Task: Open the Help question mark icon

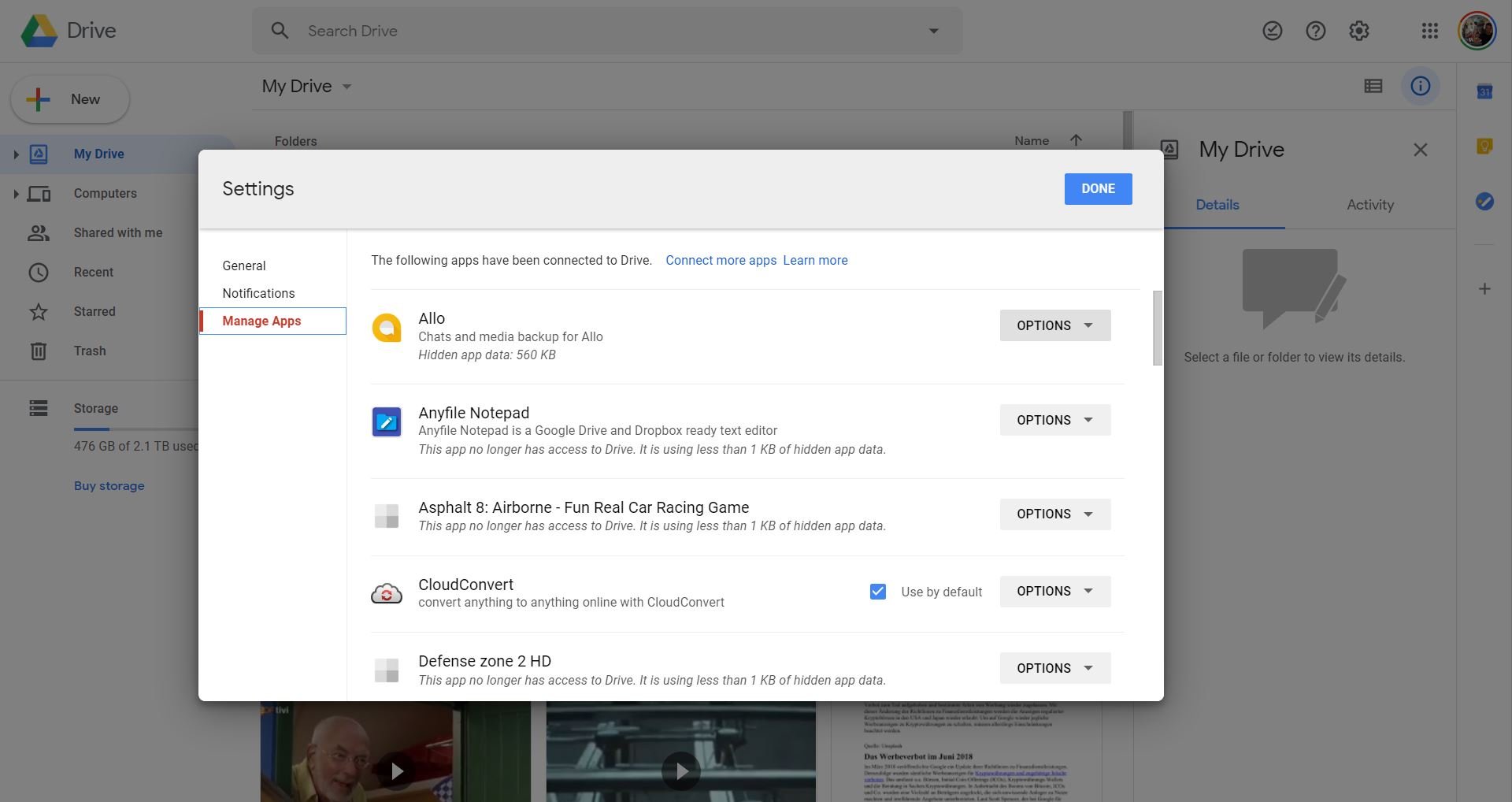Action: [x=1315, y=31]
